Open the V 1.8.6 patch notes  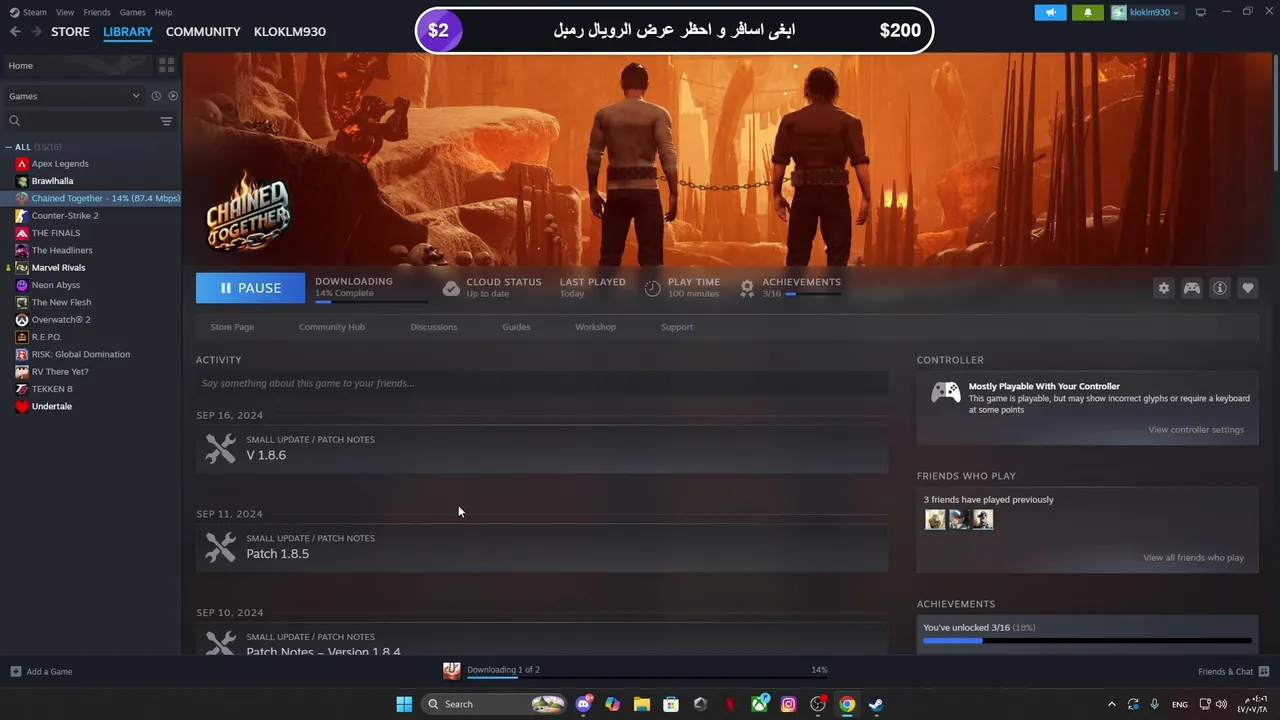pyautogui.click(x=542, y=448)
